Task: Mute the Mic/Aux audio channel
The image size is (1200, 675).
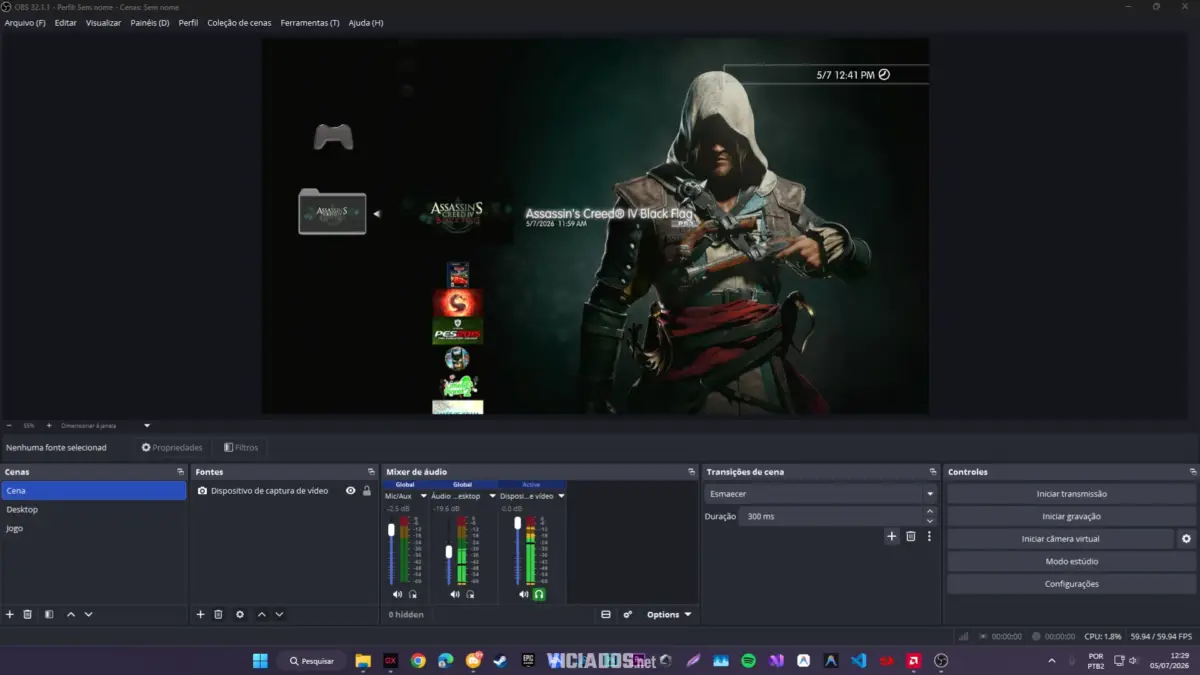Action: (x=397, y=594)
